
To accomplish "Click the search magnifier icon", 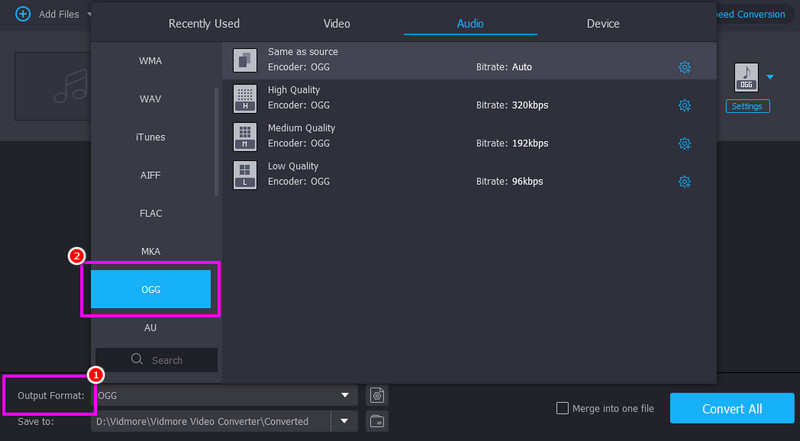I will (137, 359).
